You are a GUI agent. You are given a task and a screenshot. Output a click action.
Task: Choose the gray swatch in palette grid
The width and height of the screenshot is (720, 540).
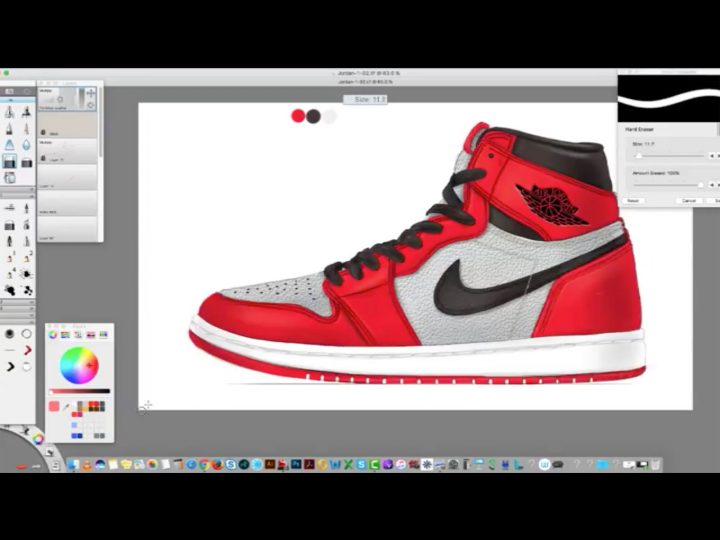pyautogui.click(x=99, y=435)
